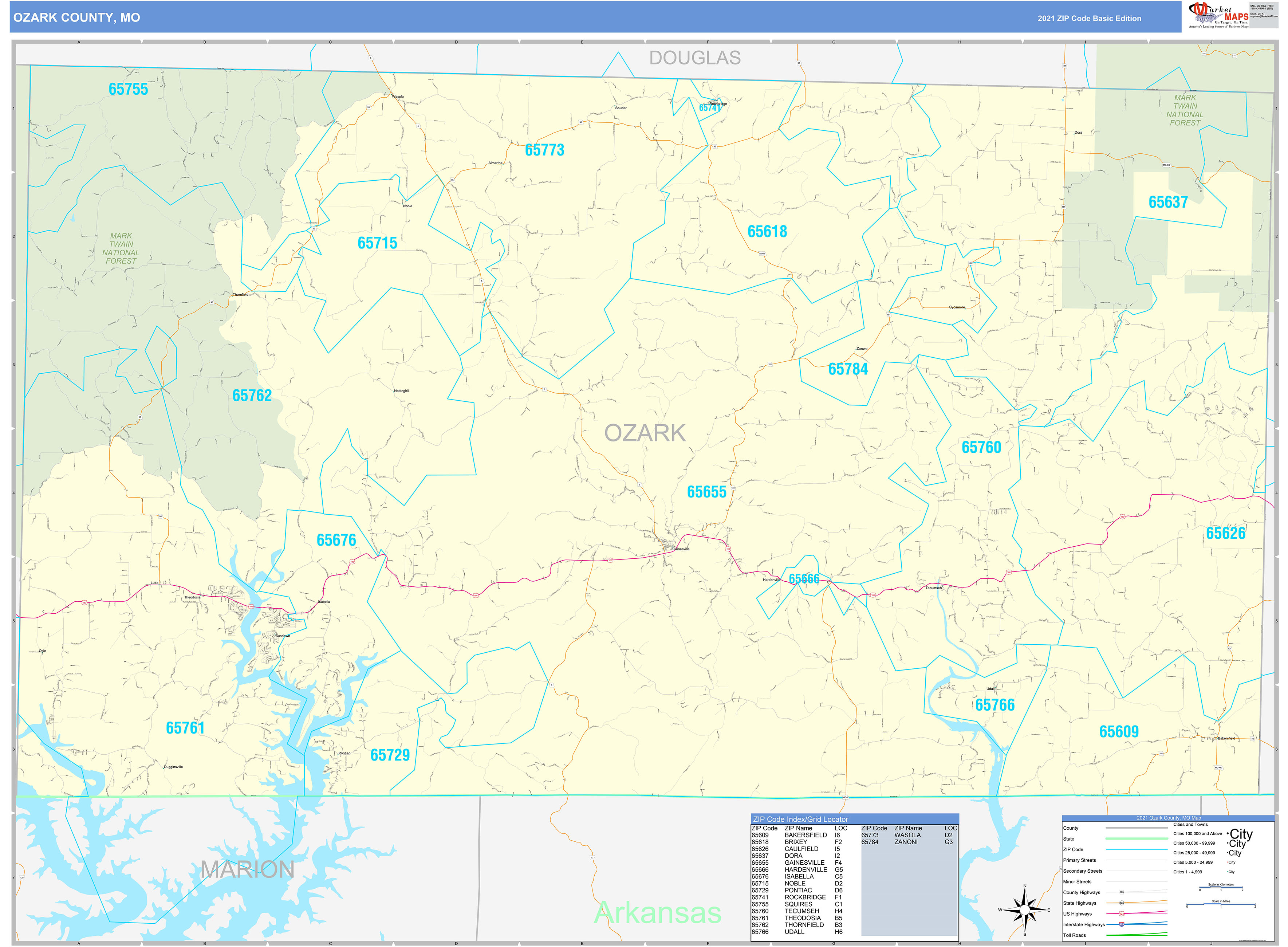Click the DOUGLAS county name at top
This screenshot has width=1288, height=947.
tap(694, 58)
